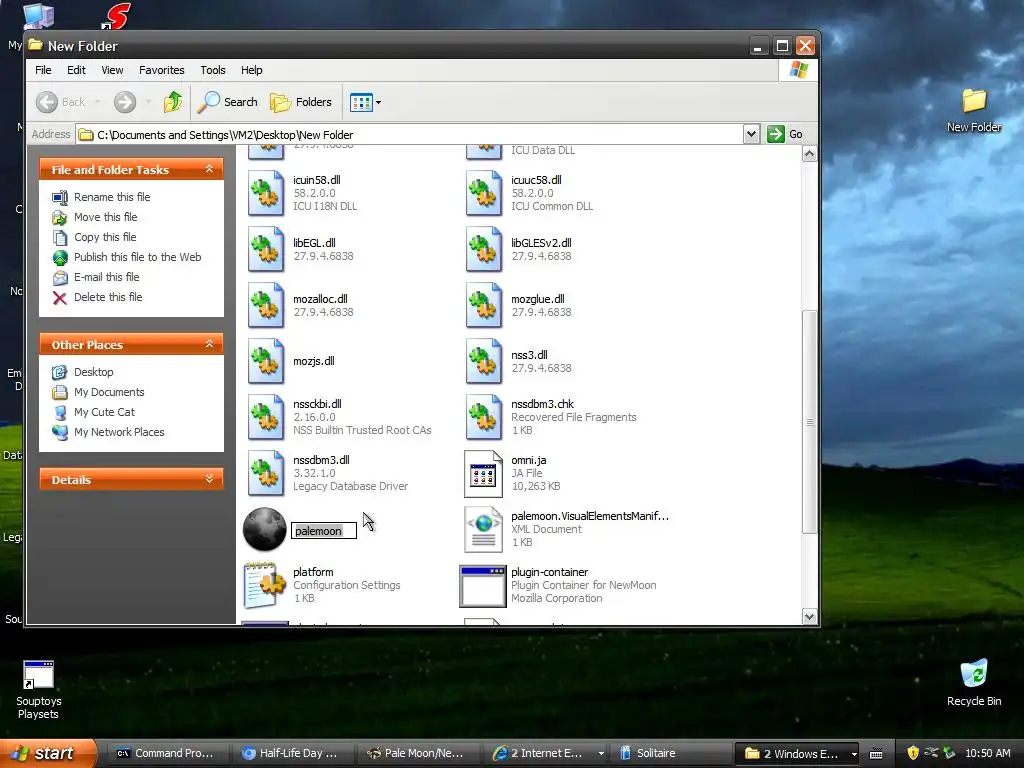
Task: Select the icuuc58.dll file icon
Action: [x=484, y=193]
